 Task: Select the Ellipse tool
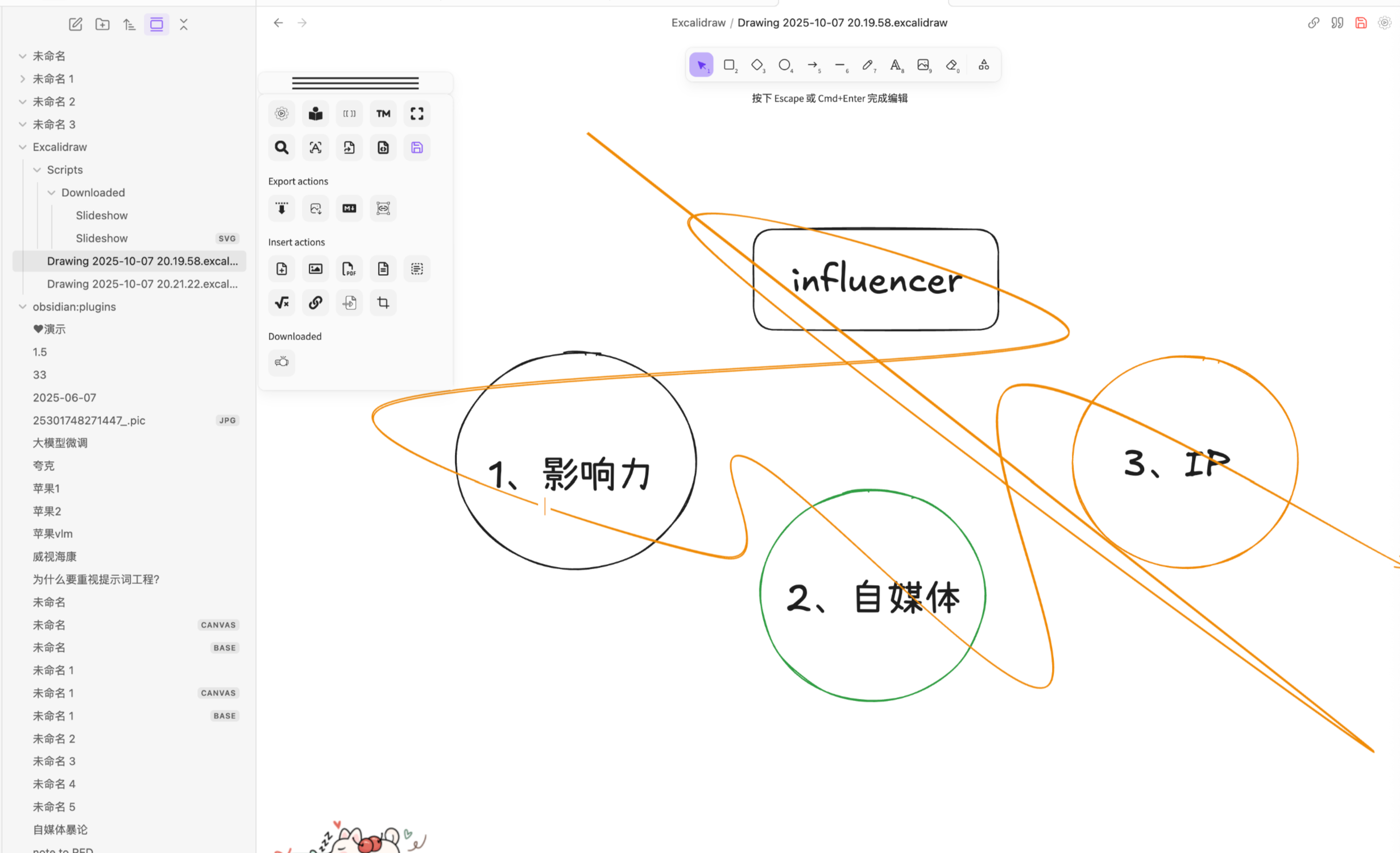click(x=785, y=65)
